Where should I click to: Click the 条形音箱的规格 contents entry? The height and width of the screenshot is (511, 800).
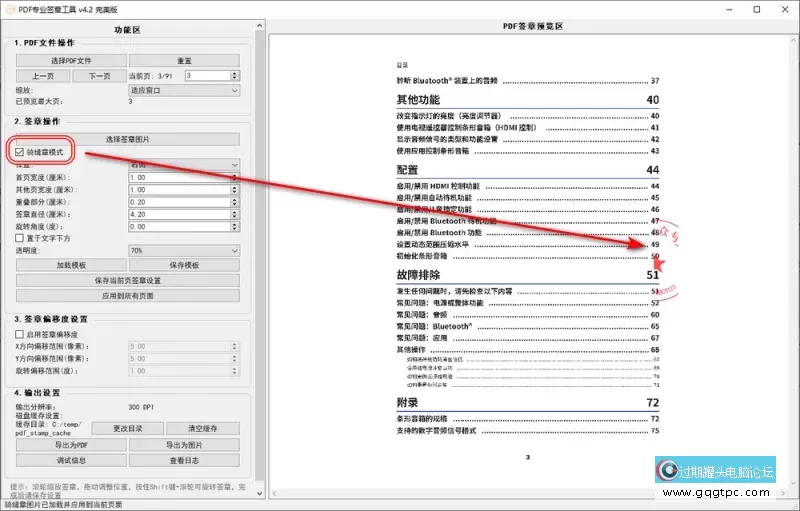tap(422, 419)
